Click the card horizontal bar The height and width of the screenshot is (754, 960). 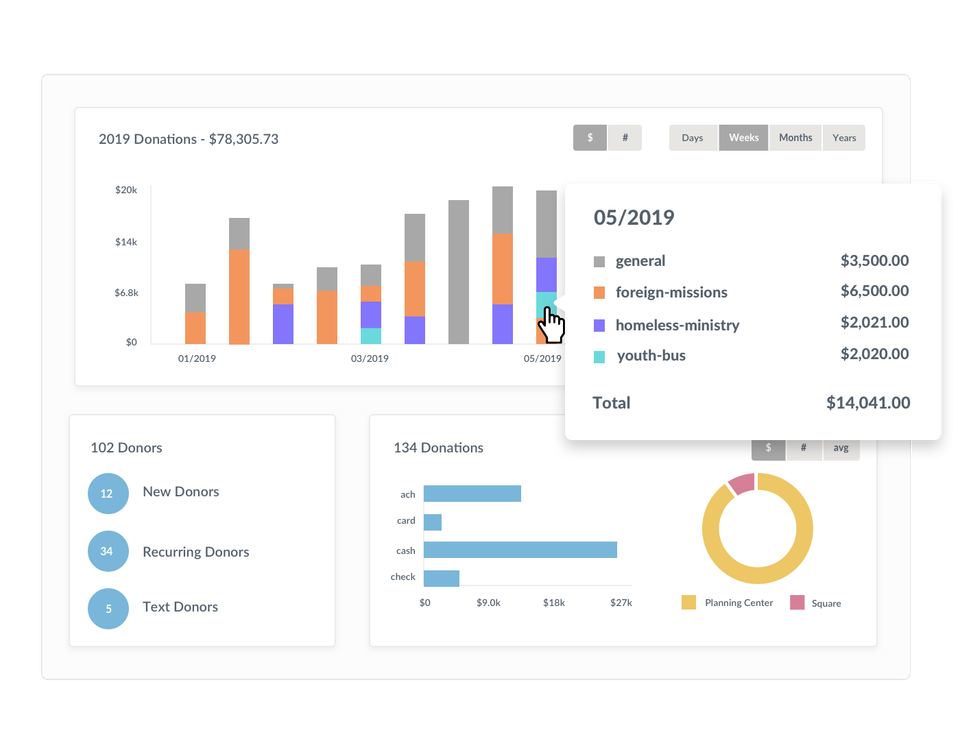[x=432, y=522]
